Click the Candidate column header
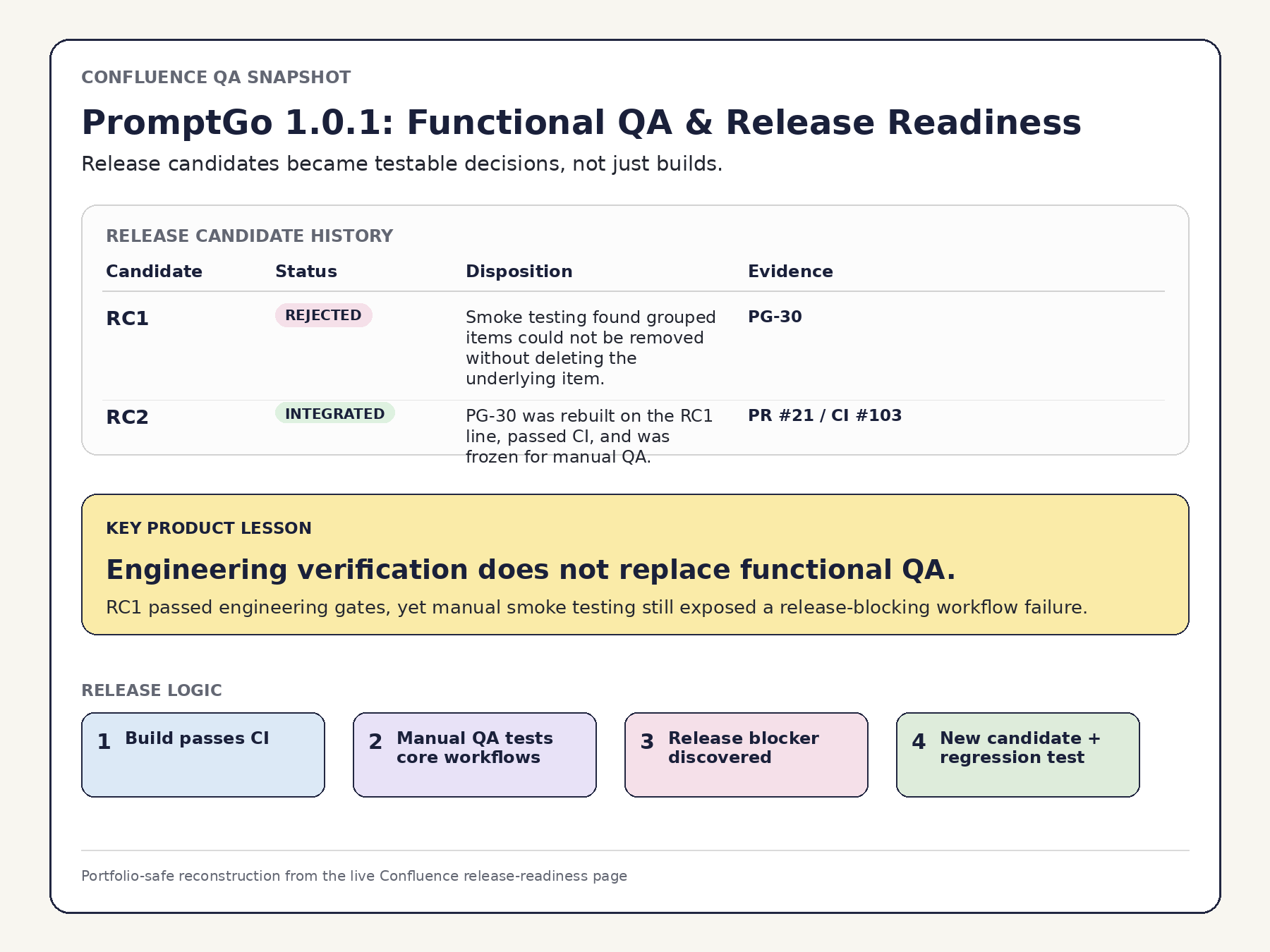Viewport: 1270px width, 952px height. [x=154, y=271]
